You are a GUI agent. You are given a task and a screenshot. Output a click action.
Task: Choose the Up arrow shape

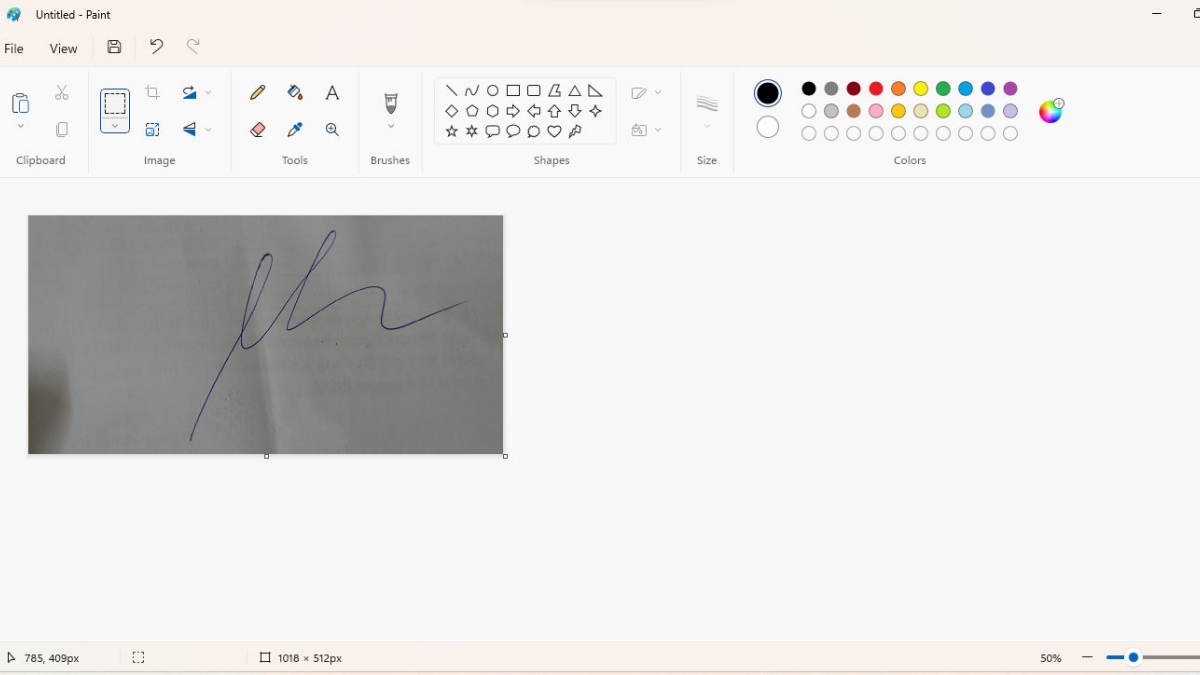[x=554, y=111]
